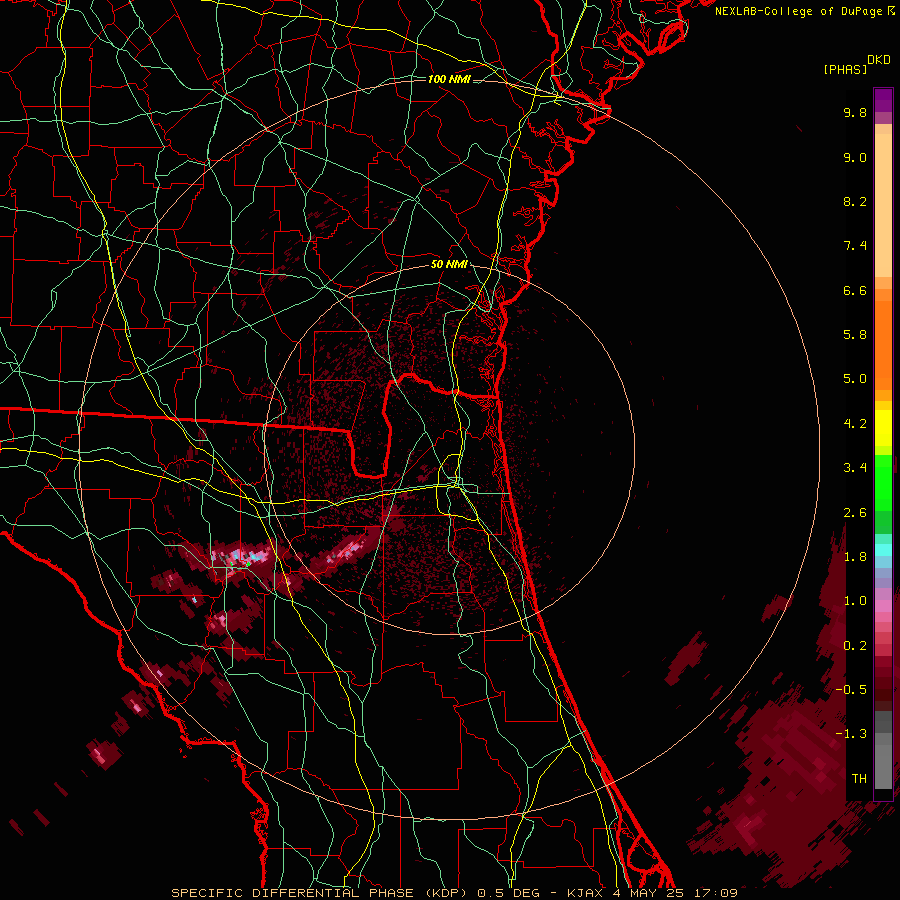Screen dimensions: 900x900
Task: Click the NEXLAB-College of DuPage credit text
Action: pyautogui.click(x=799, y=11)
